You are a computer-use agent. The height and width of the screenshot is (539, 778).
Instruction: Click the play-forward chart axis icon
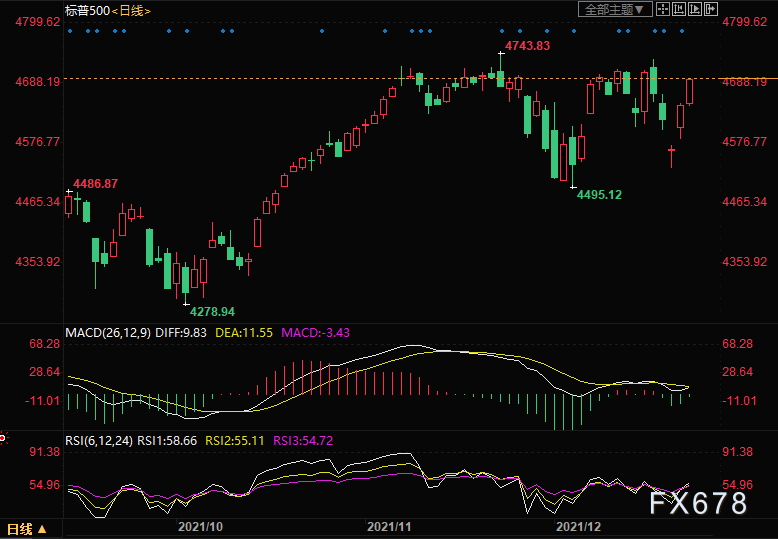[x=695, y=9]
